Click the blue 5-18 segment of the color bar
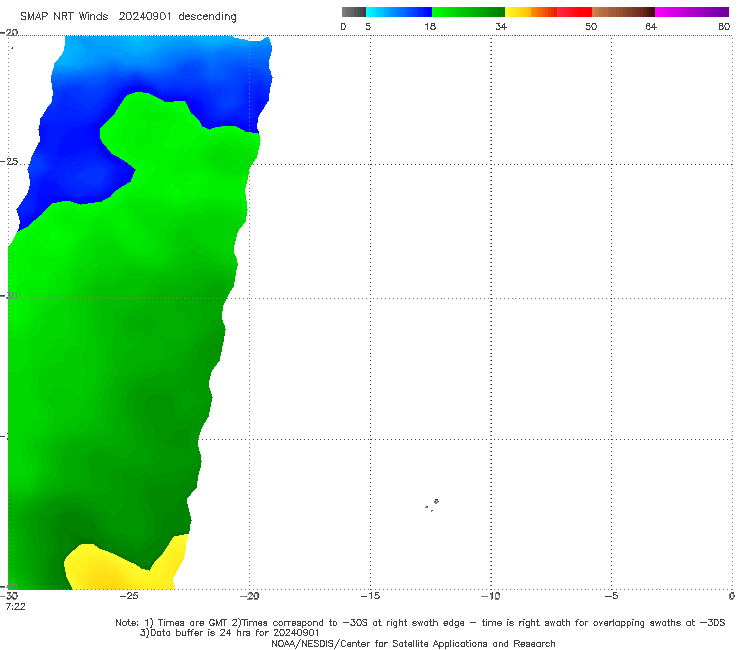This screenshot has height=650, width=740. 399,12
